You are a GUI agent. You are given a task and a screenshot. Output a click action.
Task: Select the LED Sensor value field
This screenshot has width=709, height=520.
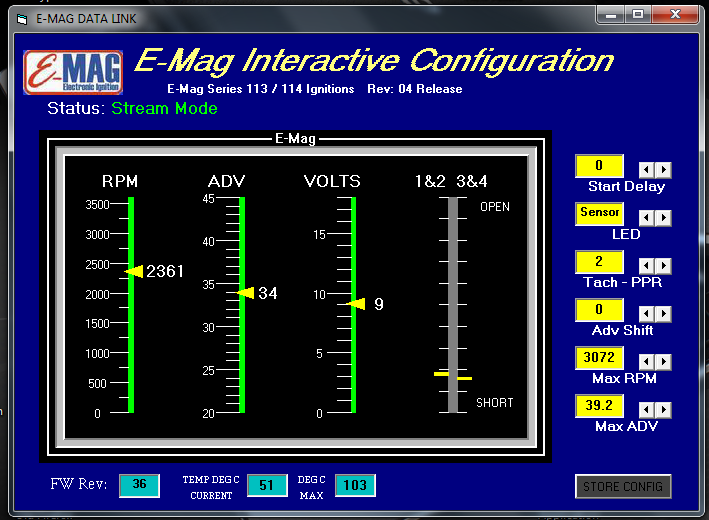click(599, 214)
